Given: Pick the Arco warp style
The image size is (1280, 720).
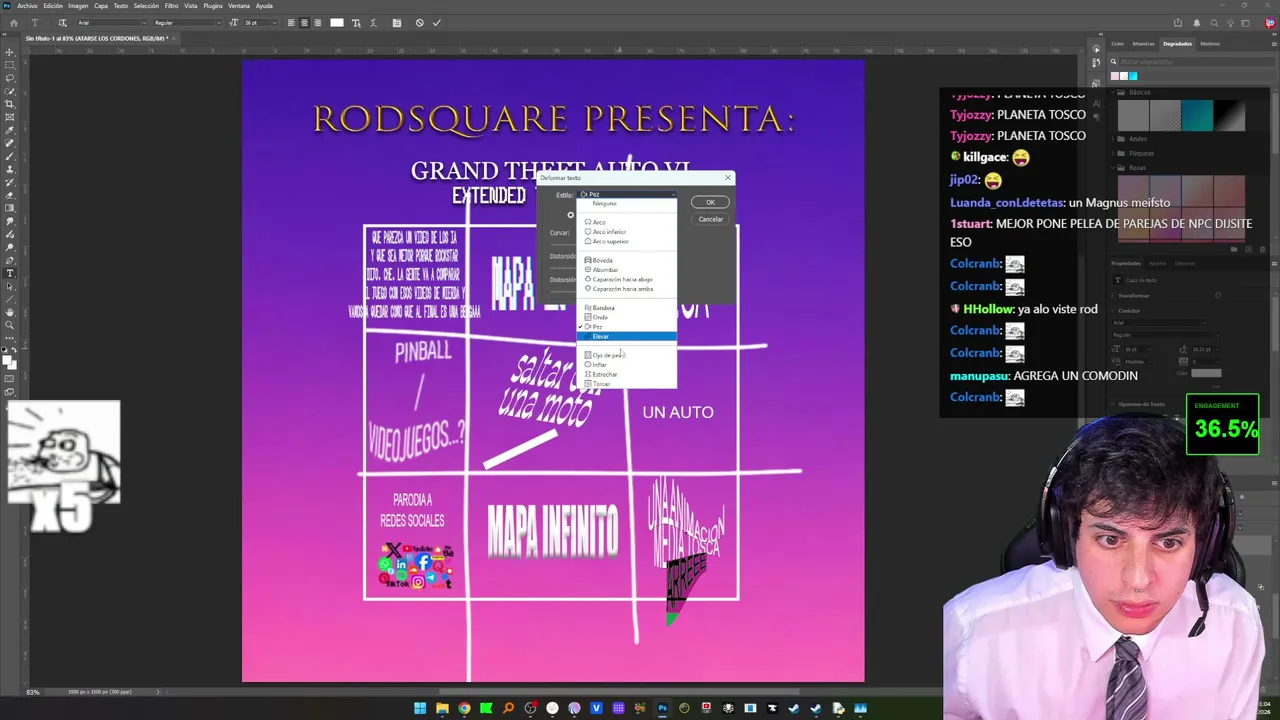Looking at the screenshot, I should click(627, 222).
